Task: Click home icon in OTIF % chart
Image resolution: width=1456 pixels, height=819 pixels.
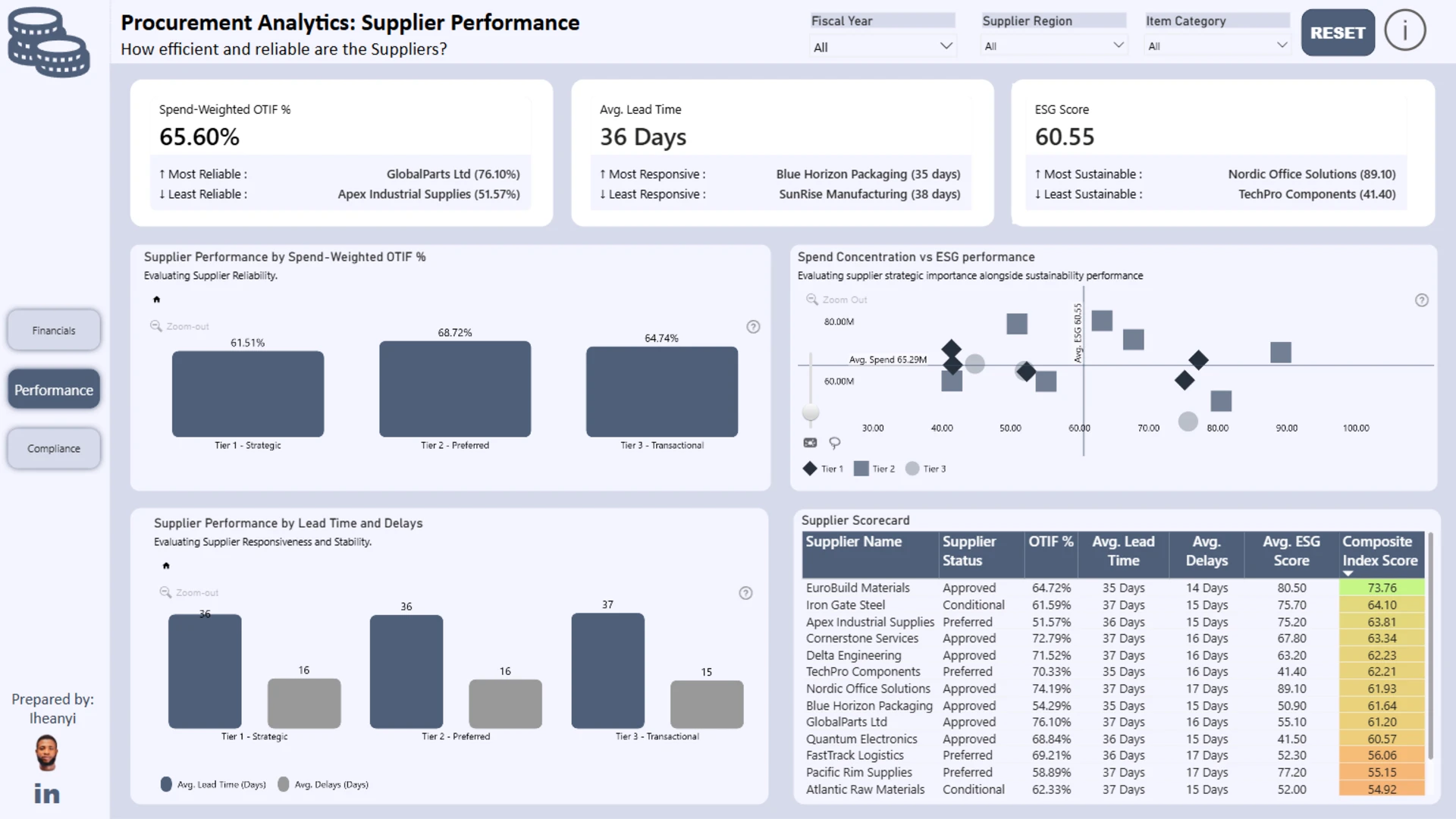Action: click(157, 300)
